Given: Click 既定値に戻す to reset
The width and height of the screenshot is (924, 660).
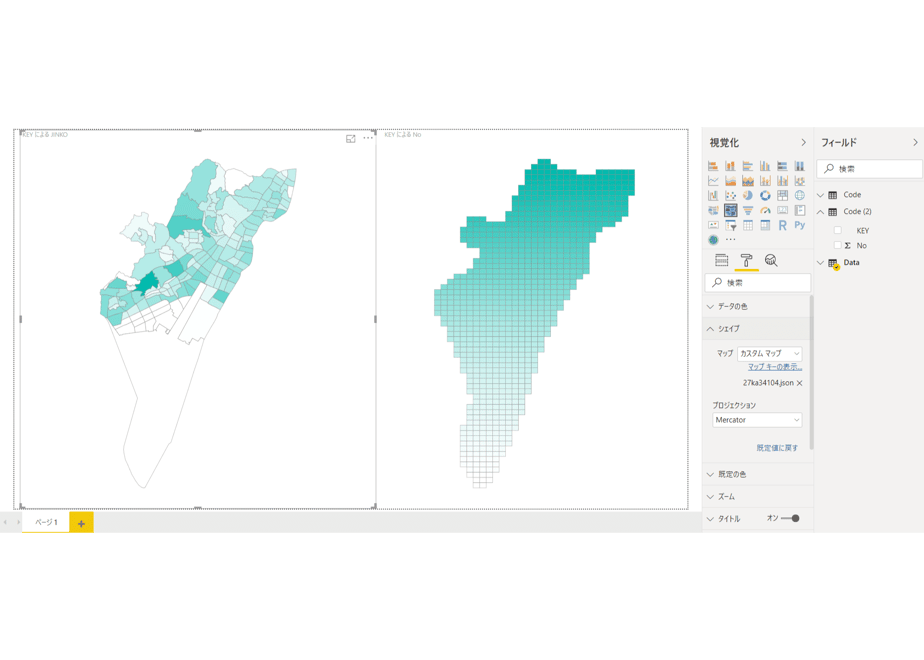Looking at the screenshot, I should tap(777, 448).
